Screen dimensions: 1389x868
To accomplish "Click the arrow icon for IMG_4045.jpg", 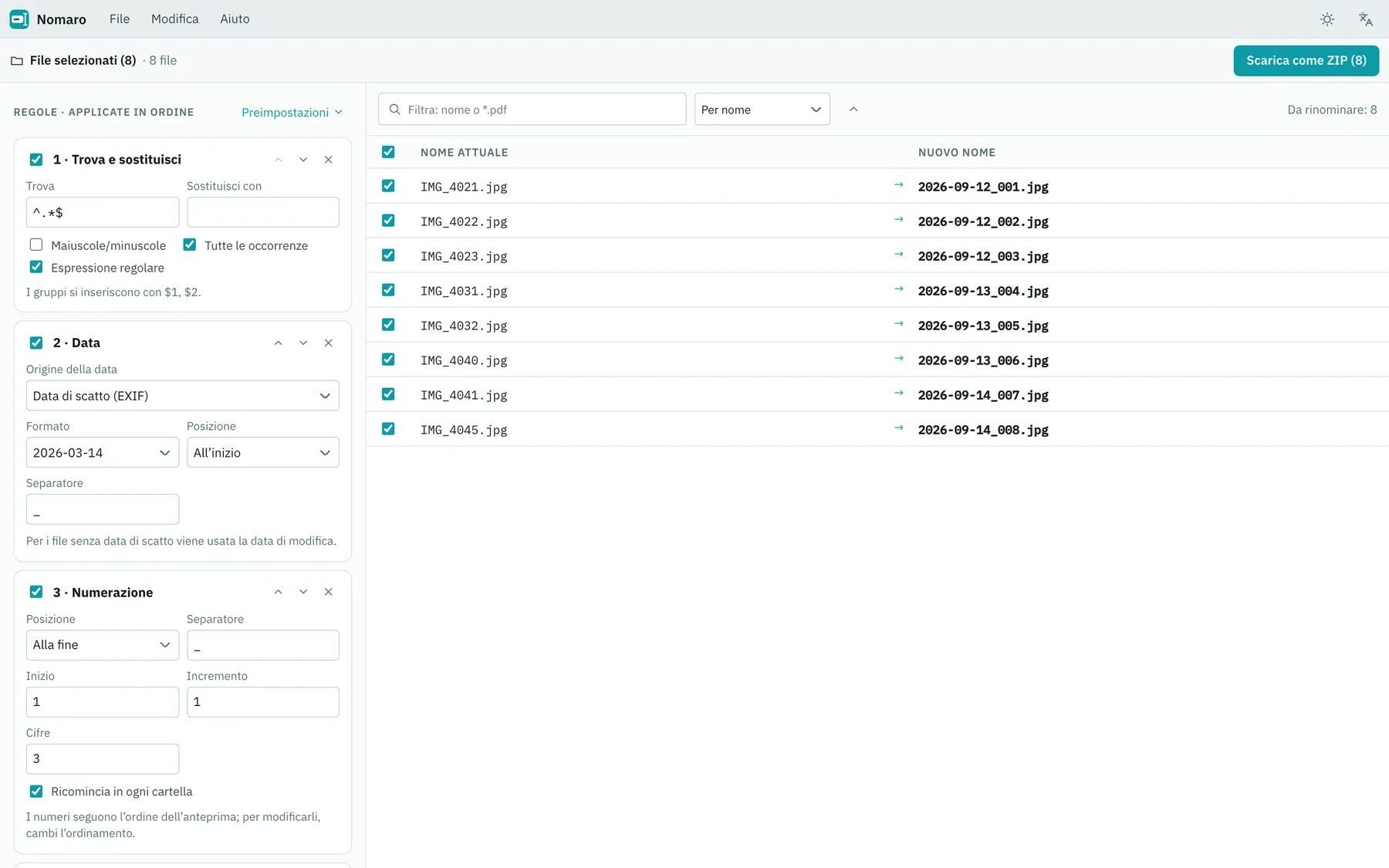I will click(898, 428).
